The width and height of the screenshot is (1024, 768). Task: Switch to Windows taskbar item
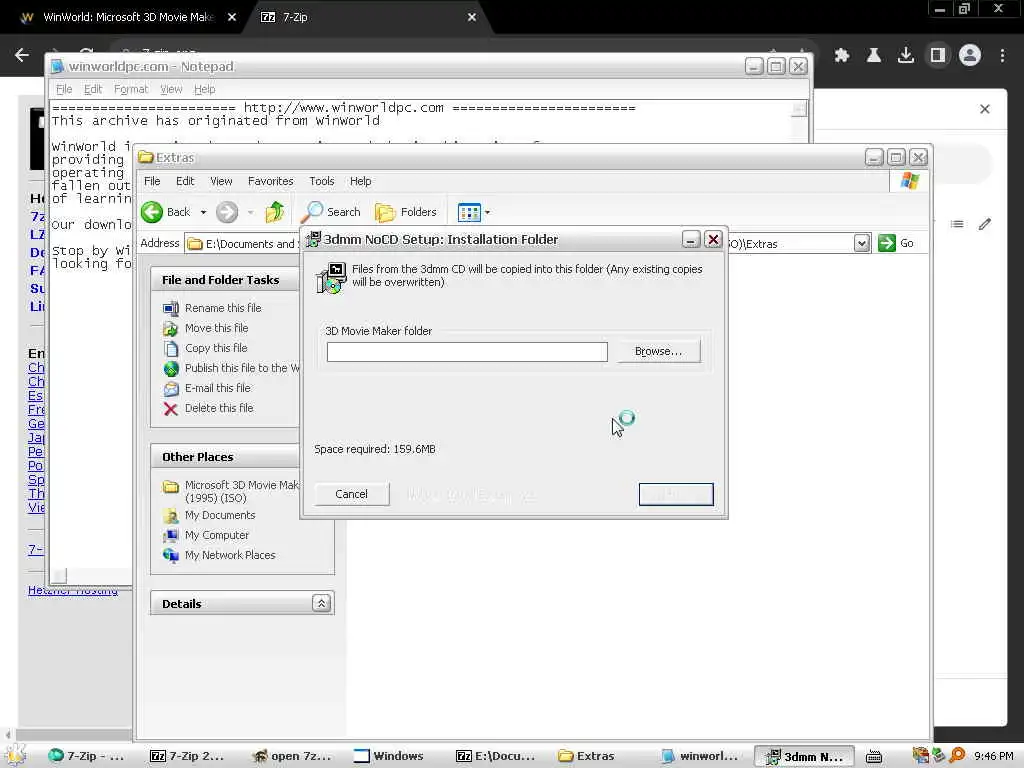[x=389, y=756]
